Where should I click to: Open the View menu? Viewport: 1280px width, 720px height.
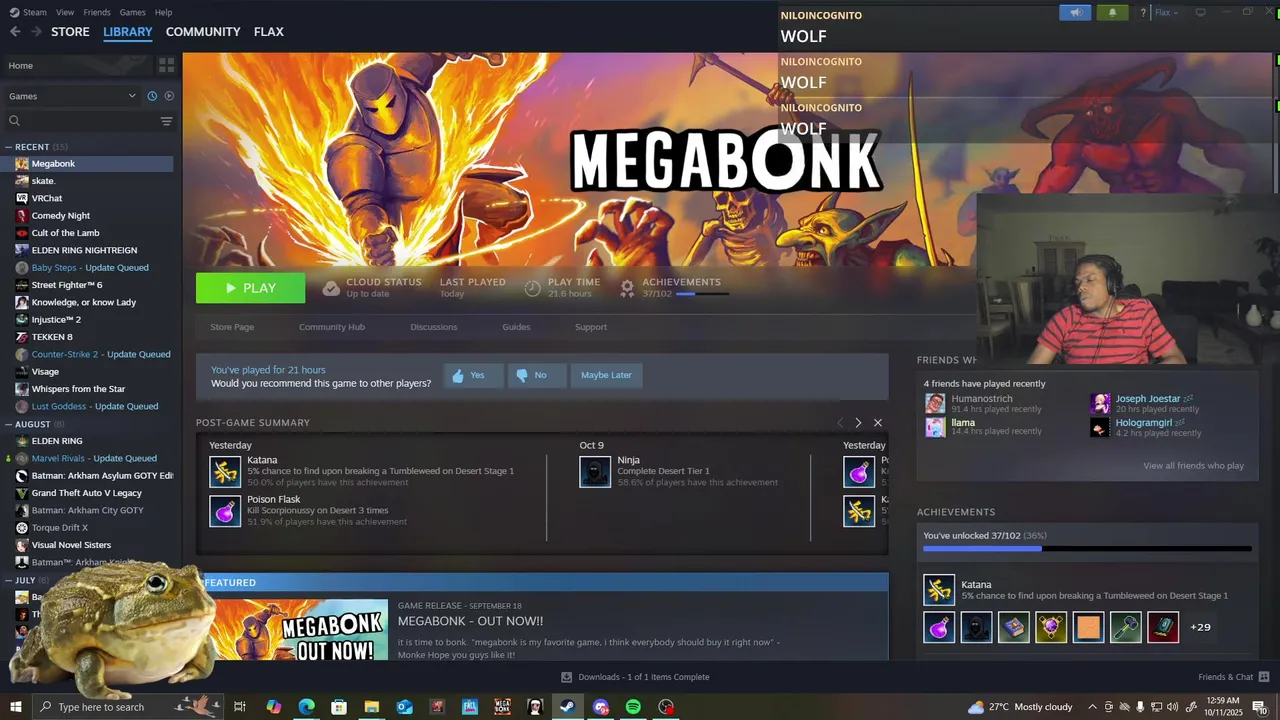(x=65, y=12)
